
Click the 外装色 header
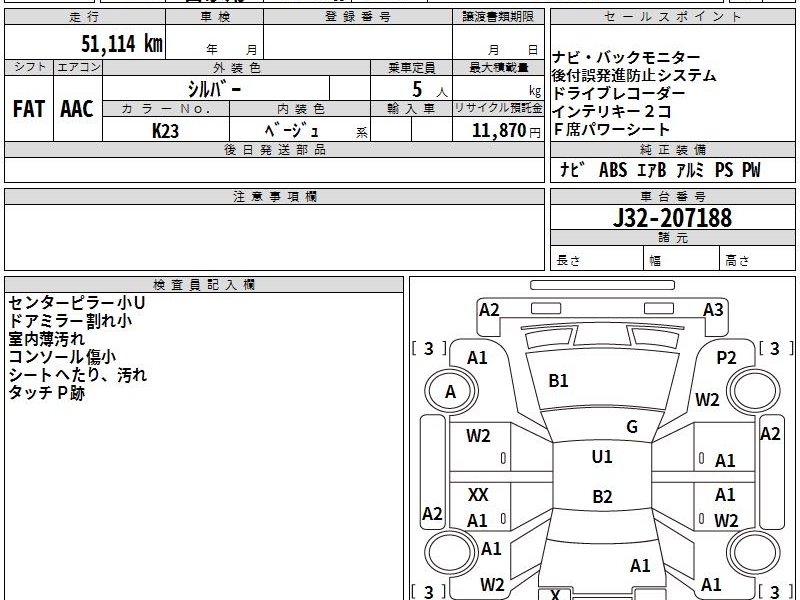pyautogui.click(x=237, y=68)
